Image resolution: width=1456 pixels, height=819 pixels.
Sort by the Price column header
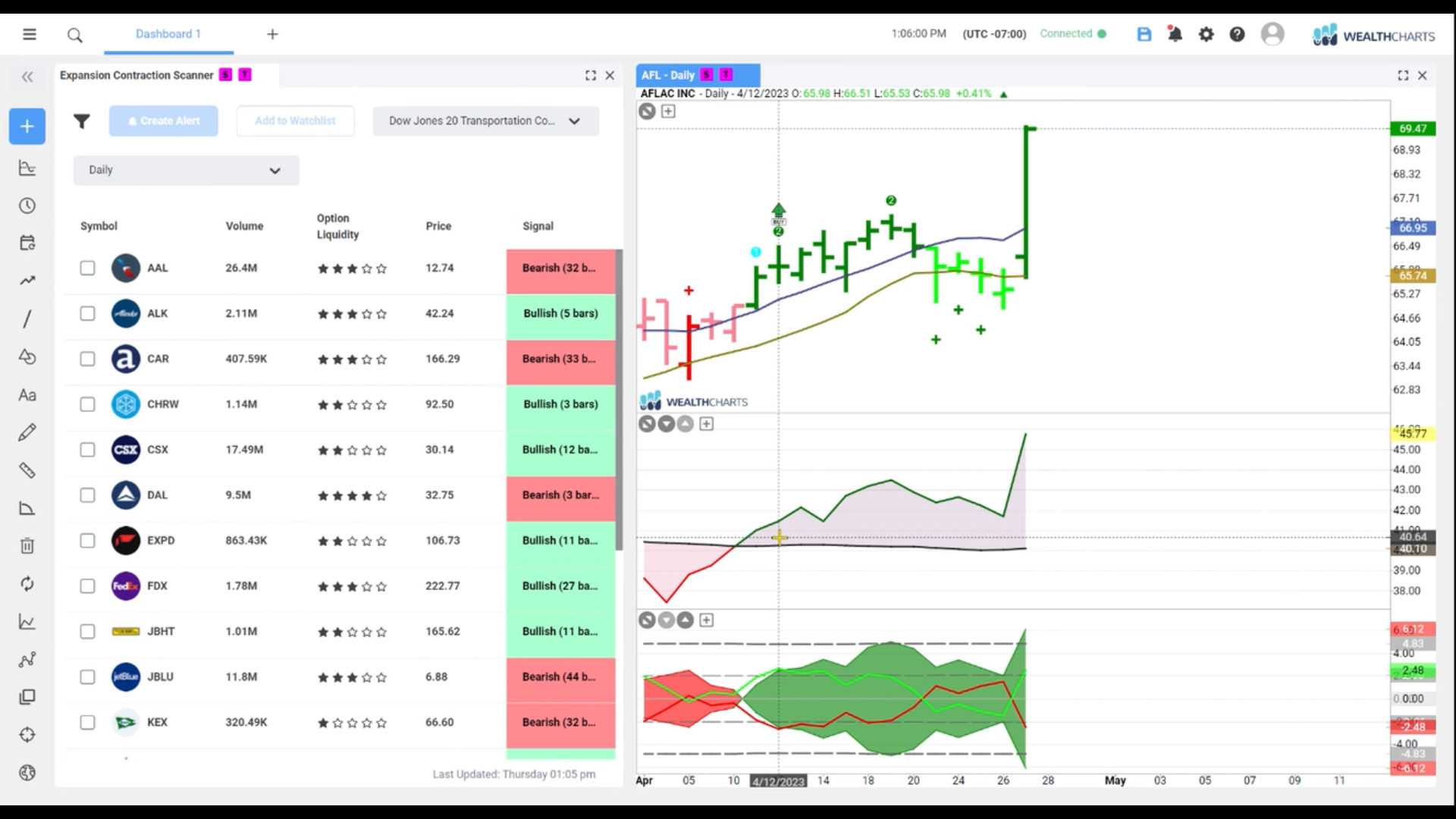[438, 226]
